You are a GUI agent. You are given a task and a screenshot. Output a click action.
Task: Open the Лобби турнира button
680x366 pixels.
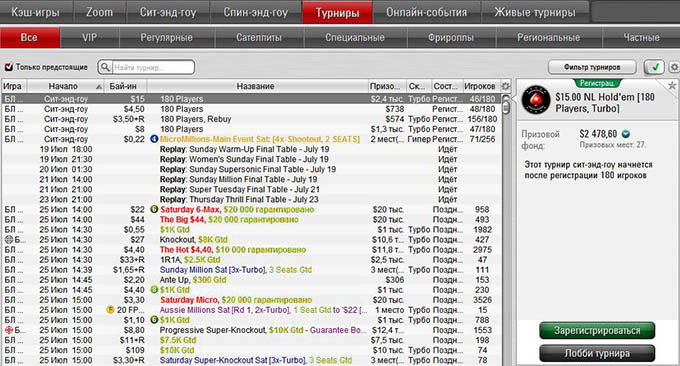click(597, 353)
